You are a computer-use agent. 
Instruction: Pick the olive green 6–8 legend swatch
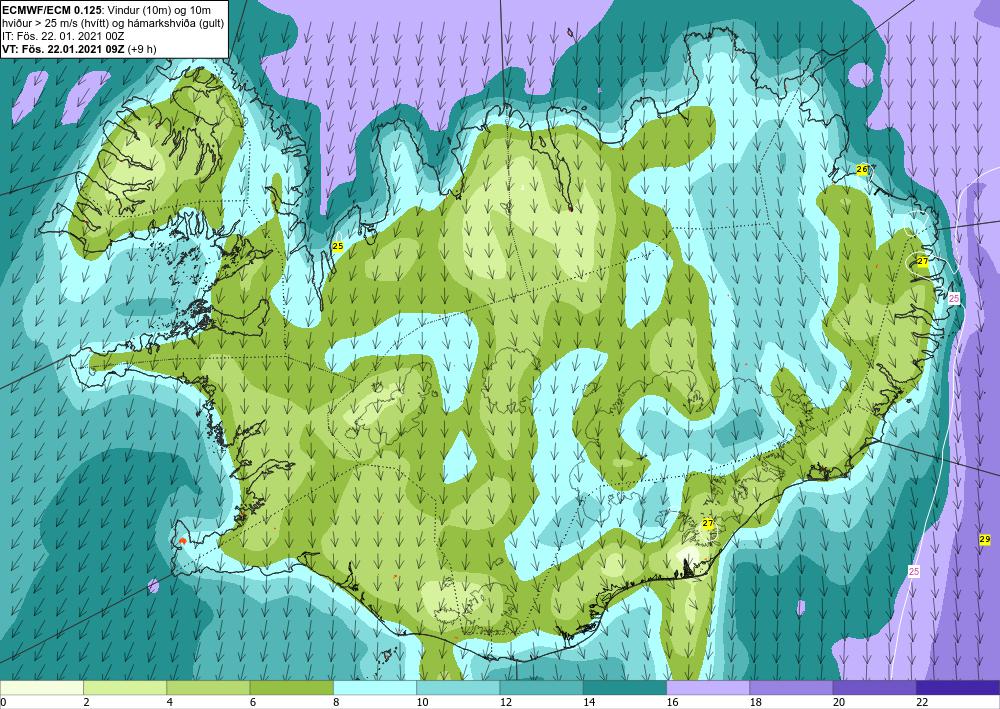coord(291,687)
